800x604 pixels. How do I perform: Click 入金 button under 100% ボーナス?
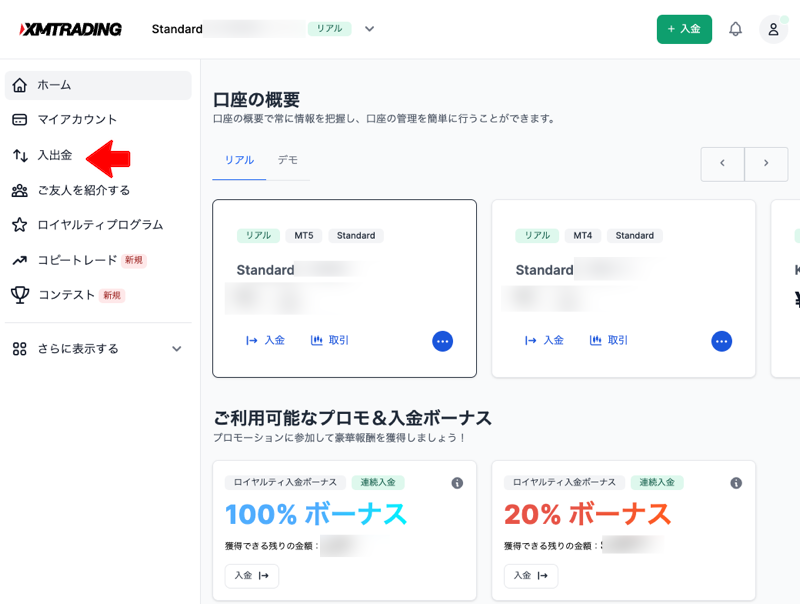tap(252, 576)
